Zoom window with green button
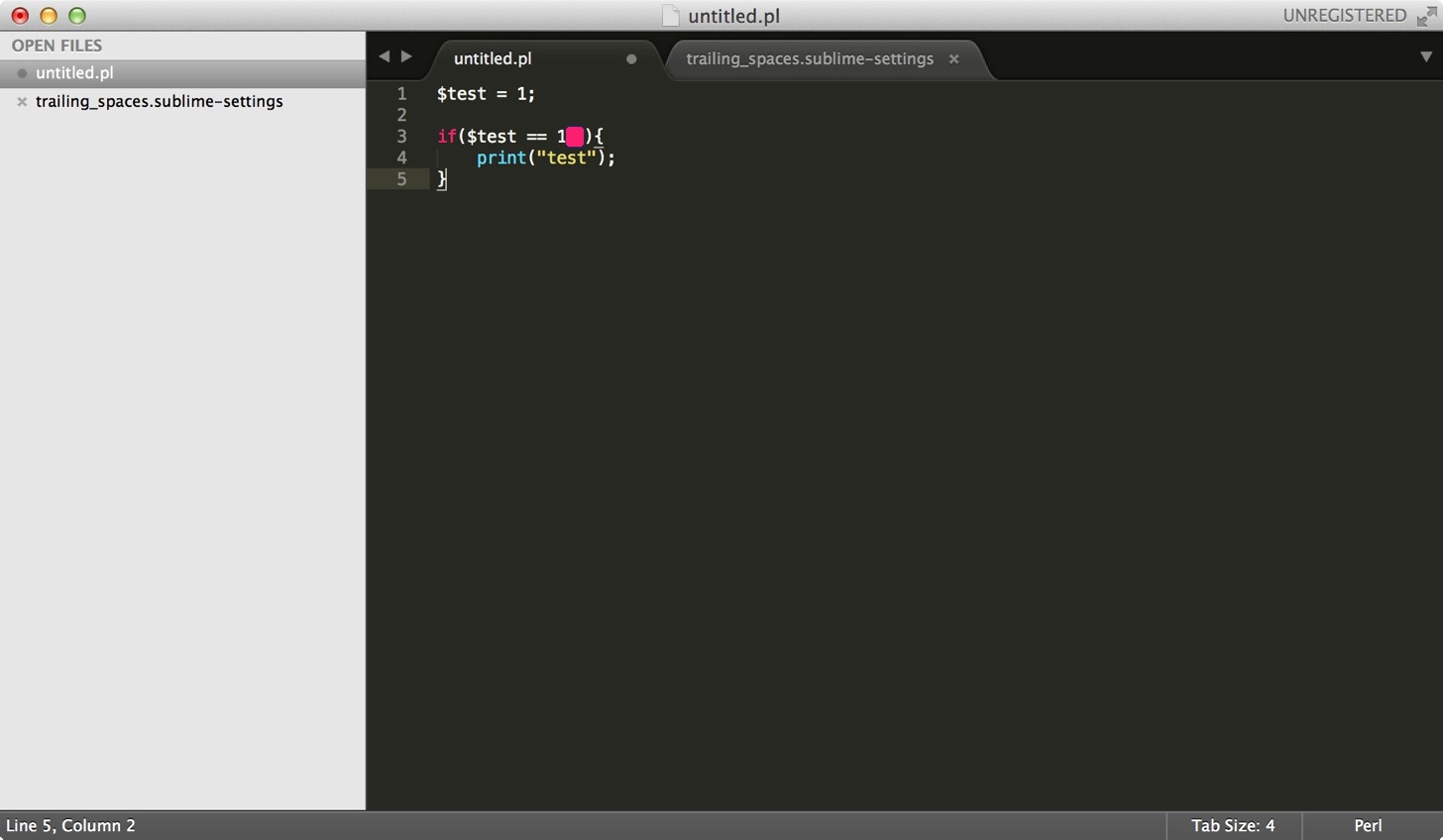The width and height of the screenshot is (1443, 840). 76,16
